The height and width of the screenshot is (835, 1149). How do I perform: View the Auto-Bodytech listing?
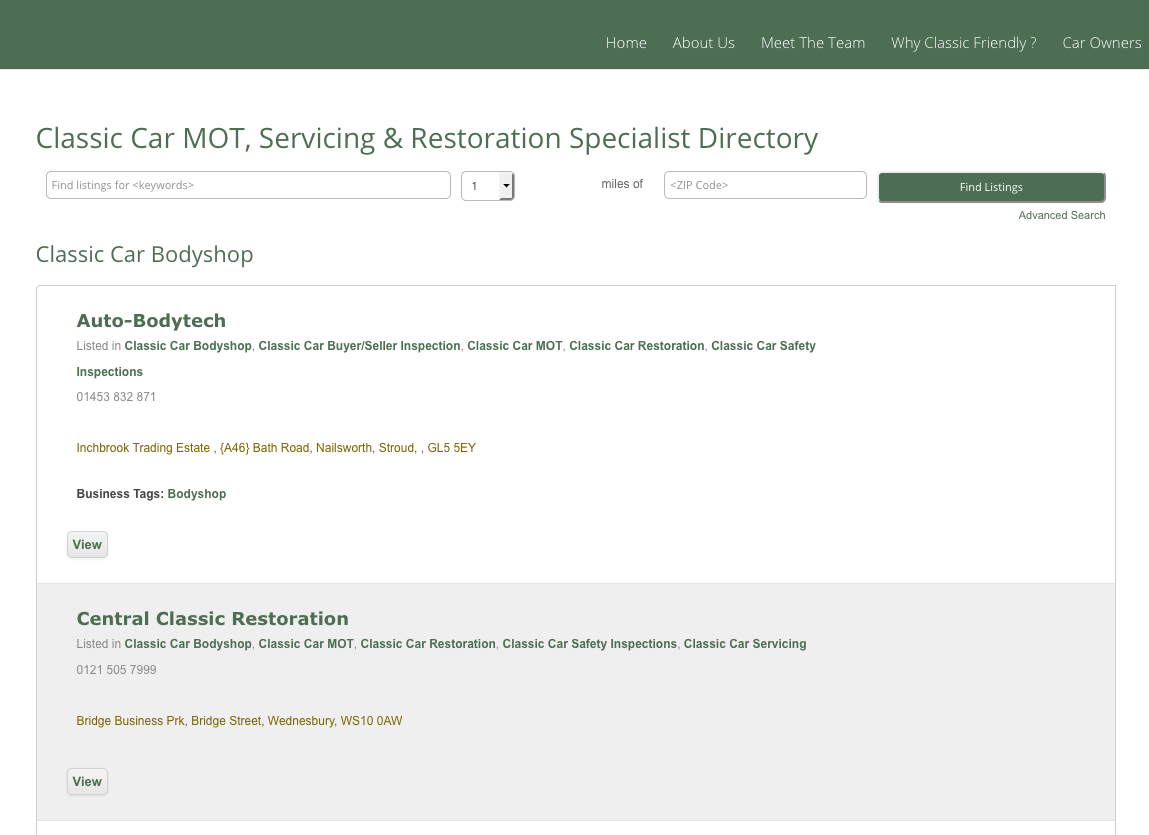pos(87,545)
